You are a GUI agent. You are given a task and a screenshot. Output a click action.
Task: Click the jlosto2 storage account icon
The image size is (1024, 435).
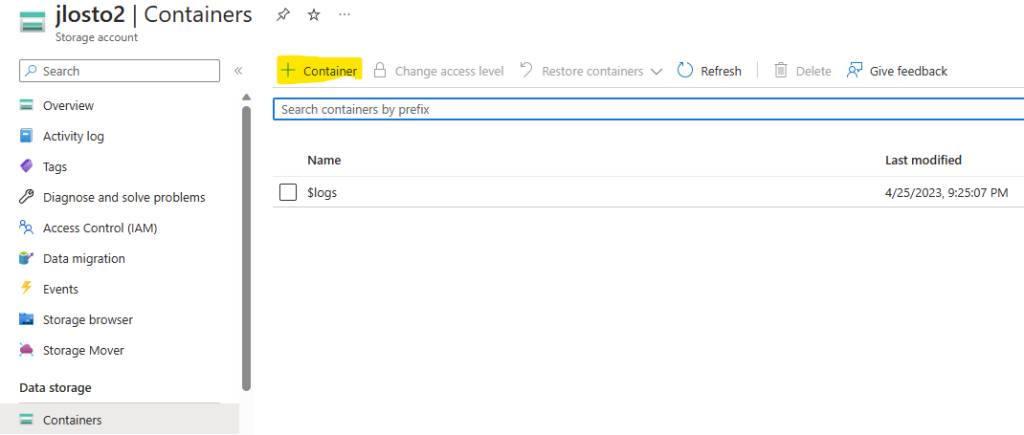(33, 21)
